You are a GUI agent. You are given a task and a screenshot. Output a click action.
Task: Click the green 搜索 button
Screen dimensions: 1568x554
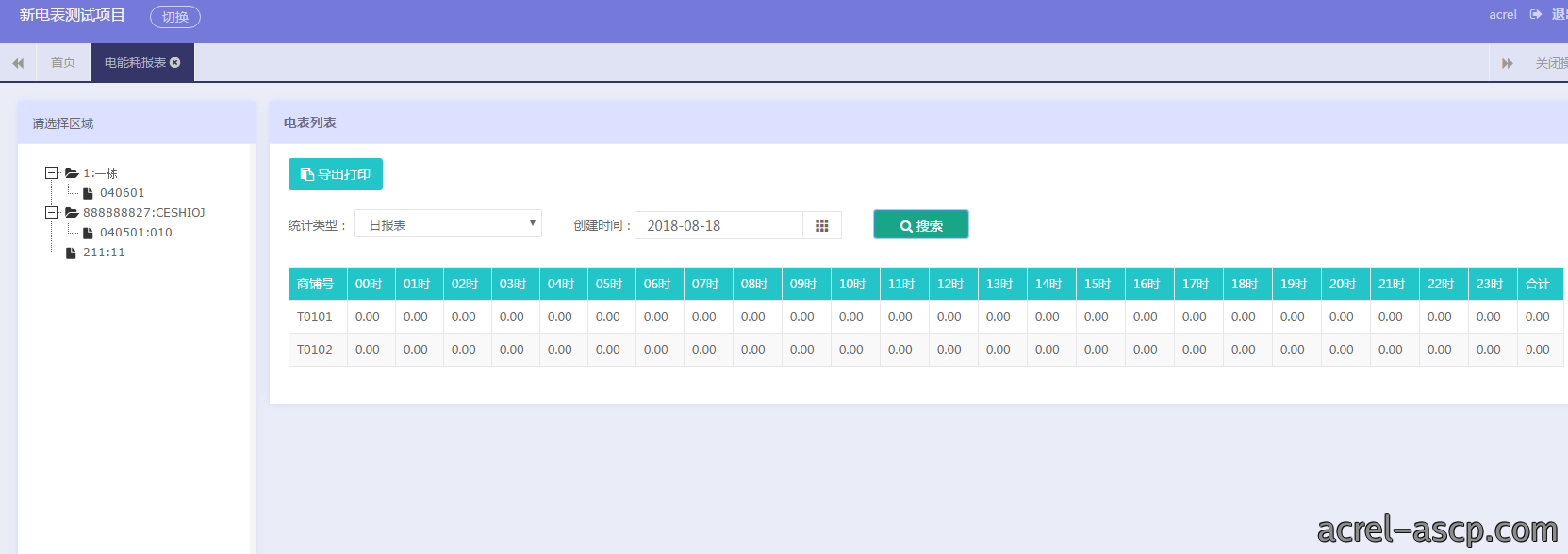click(921, 225)
